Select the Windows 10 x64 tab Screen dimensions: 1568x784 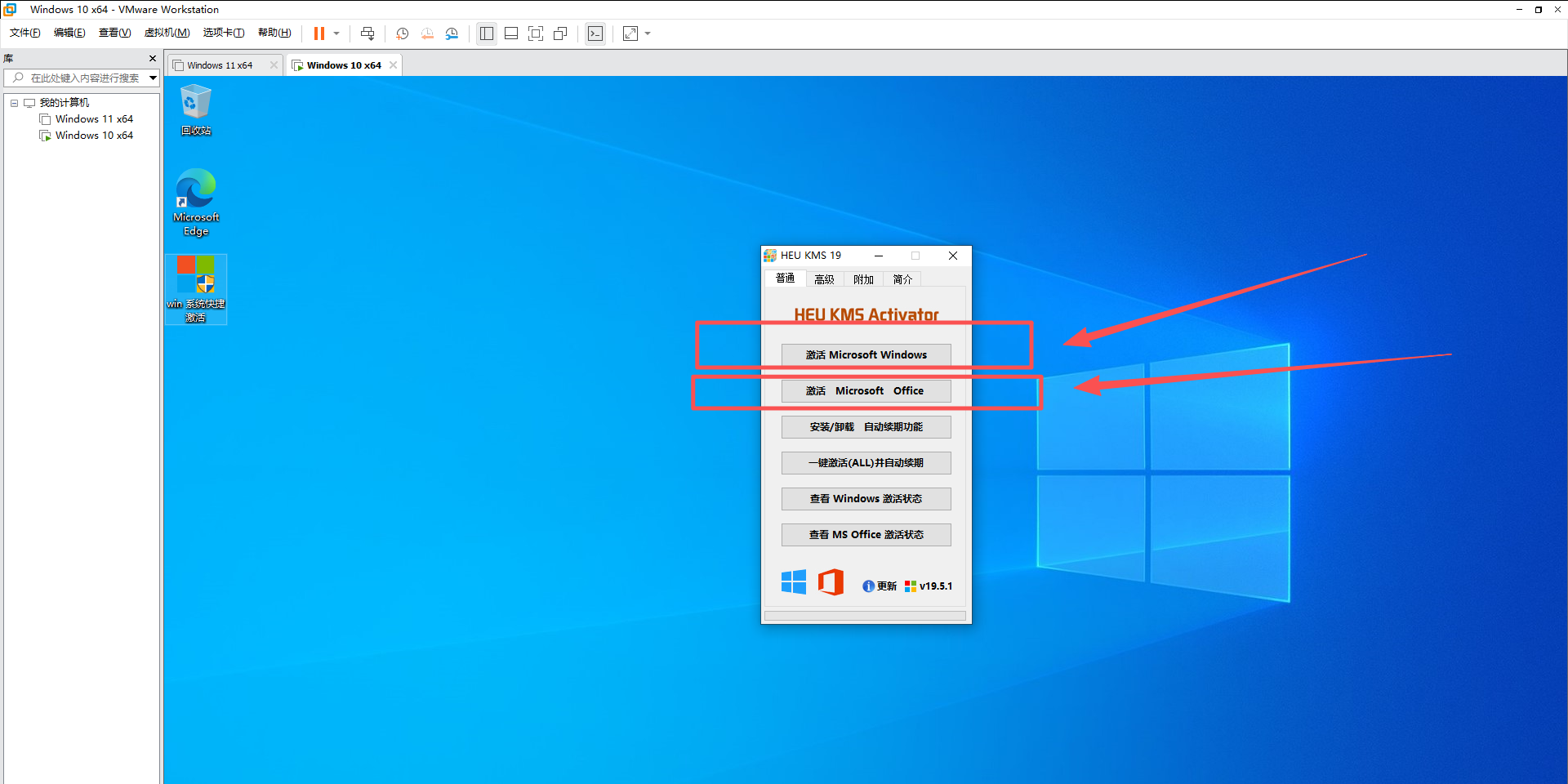[344, 65]
